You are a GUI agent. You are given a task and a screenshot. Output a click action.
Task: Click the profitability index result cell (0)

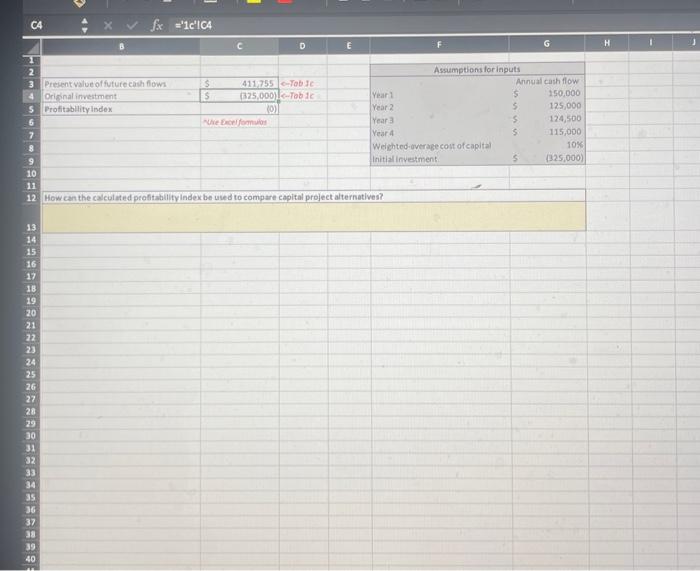pyautogui.click(x=239, y=109)
